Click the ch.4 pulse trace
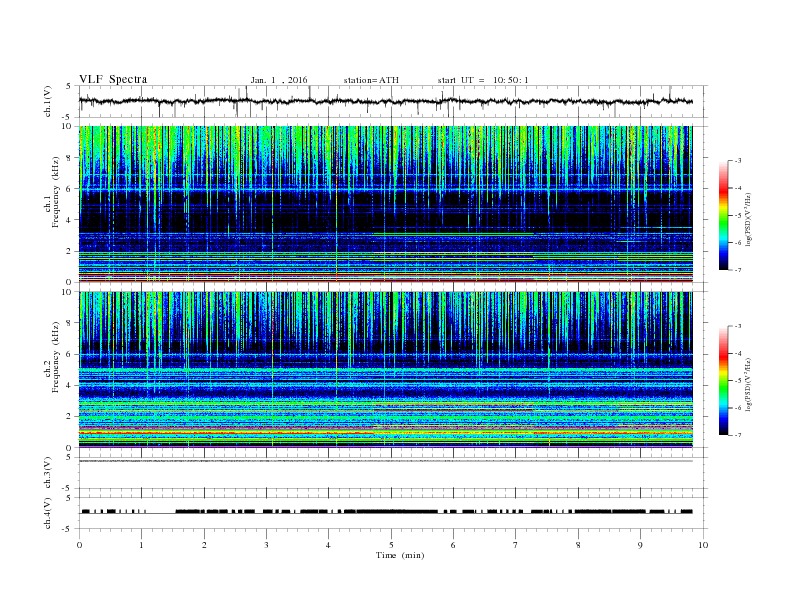Viewport: 792px width, 612px height. [386, 512]
